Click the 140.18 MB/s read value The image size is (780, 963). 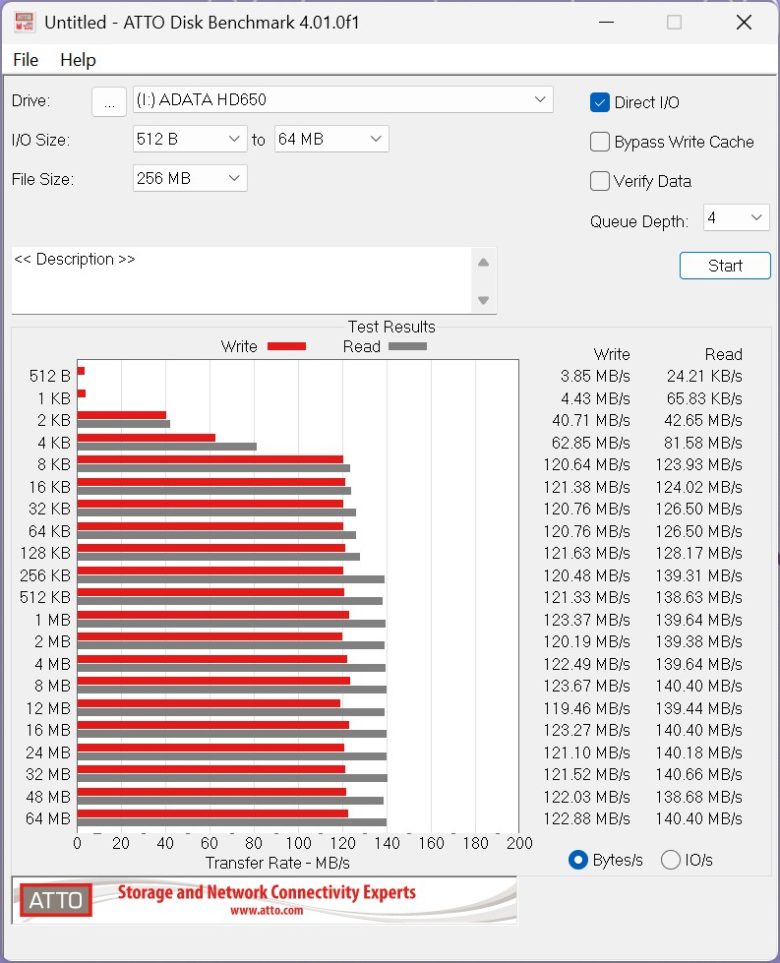pyautogui.click(x=699, y=752)
